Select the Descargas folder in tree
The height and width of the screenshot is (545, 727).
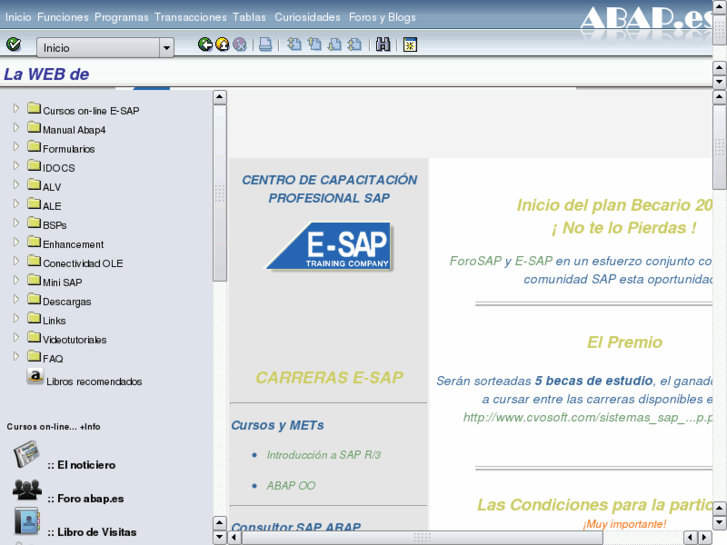(x=66, y=301)
